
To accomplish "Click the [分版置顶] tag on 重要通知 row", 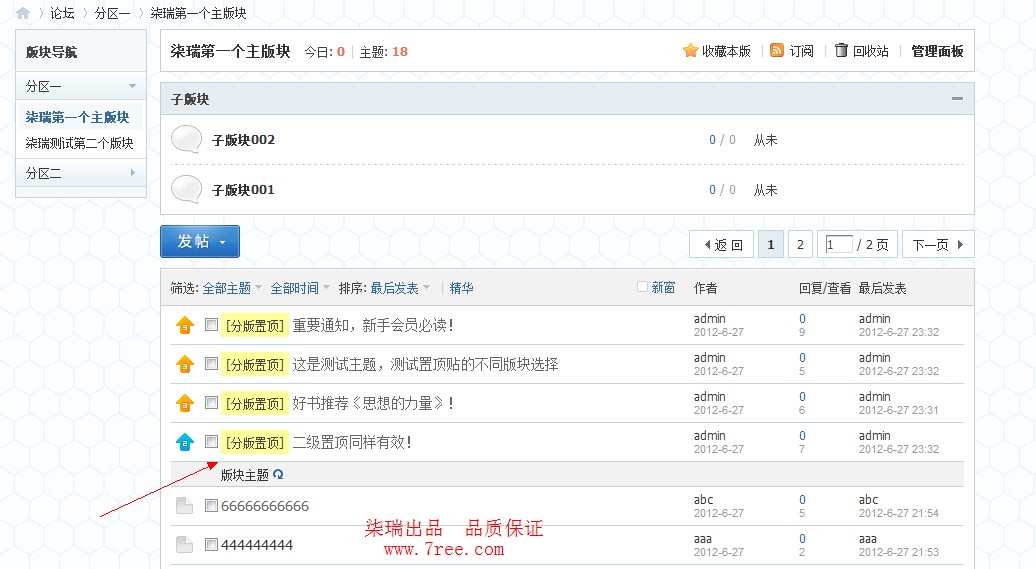I will pyautogui.click(x=254, y=325).
